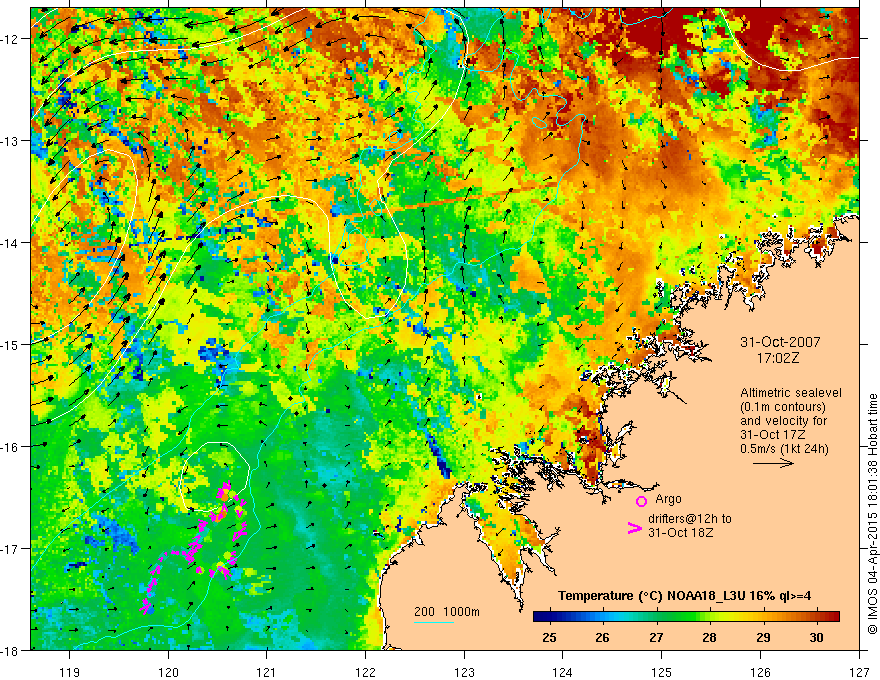
Task: Click the '119' longitude axis label
Action: (70, 672)
